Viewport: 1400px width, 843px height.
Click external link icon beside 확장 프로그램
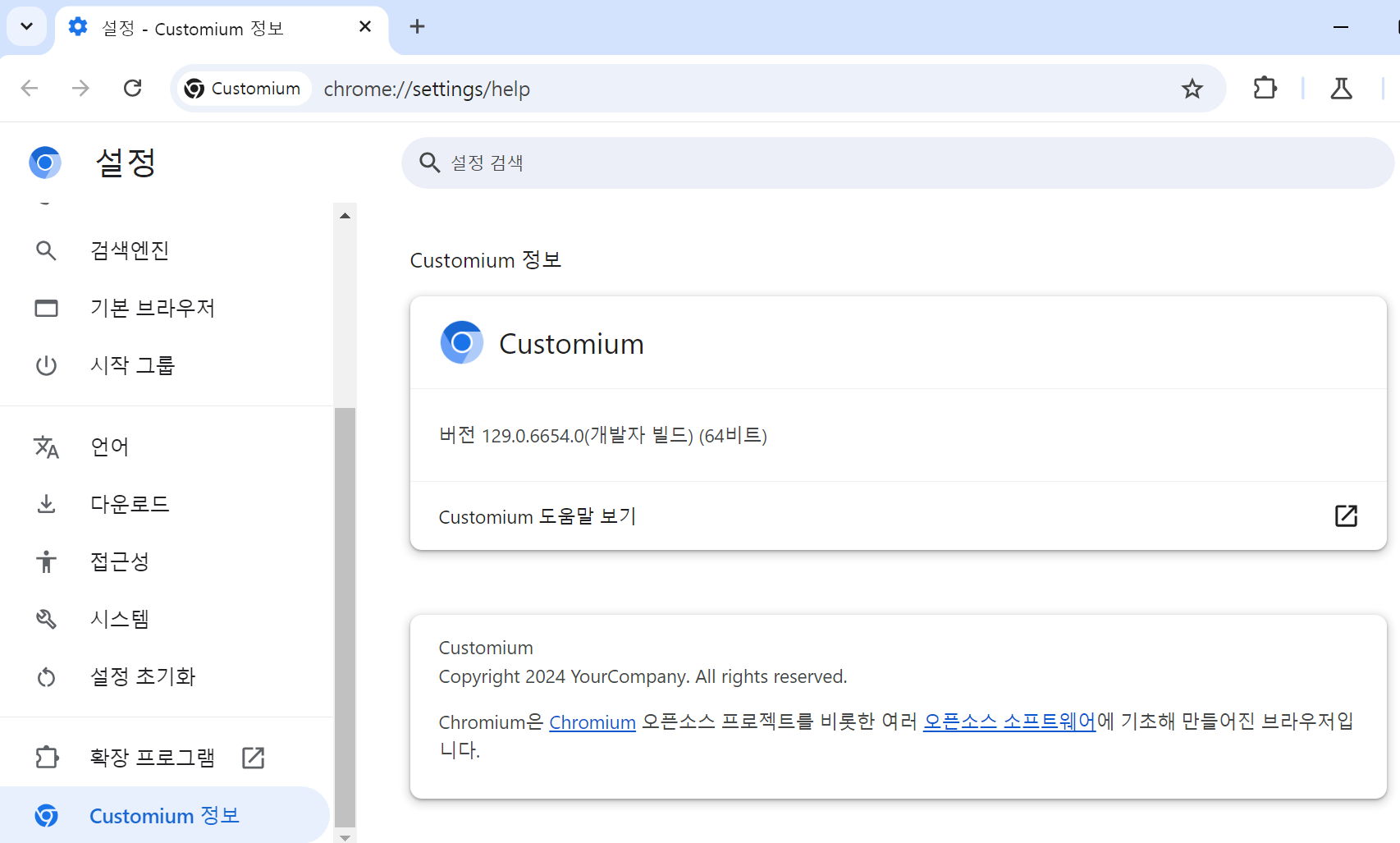[254, 758]
